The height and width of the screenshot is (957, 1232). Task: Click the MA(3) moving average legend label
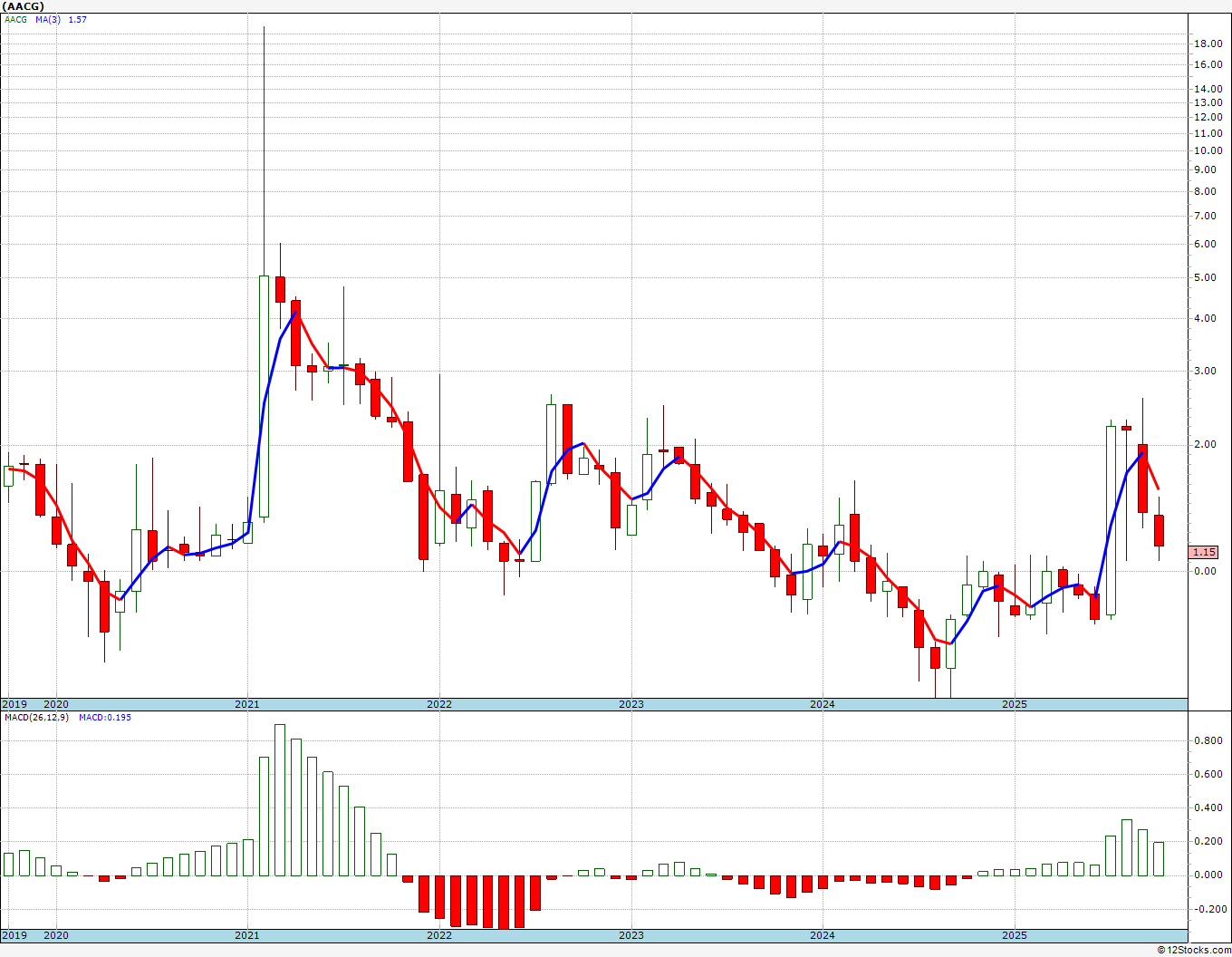tap(49, 19)
